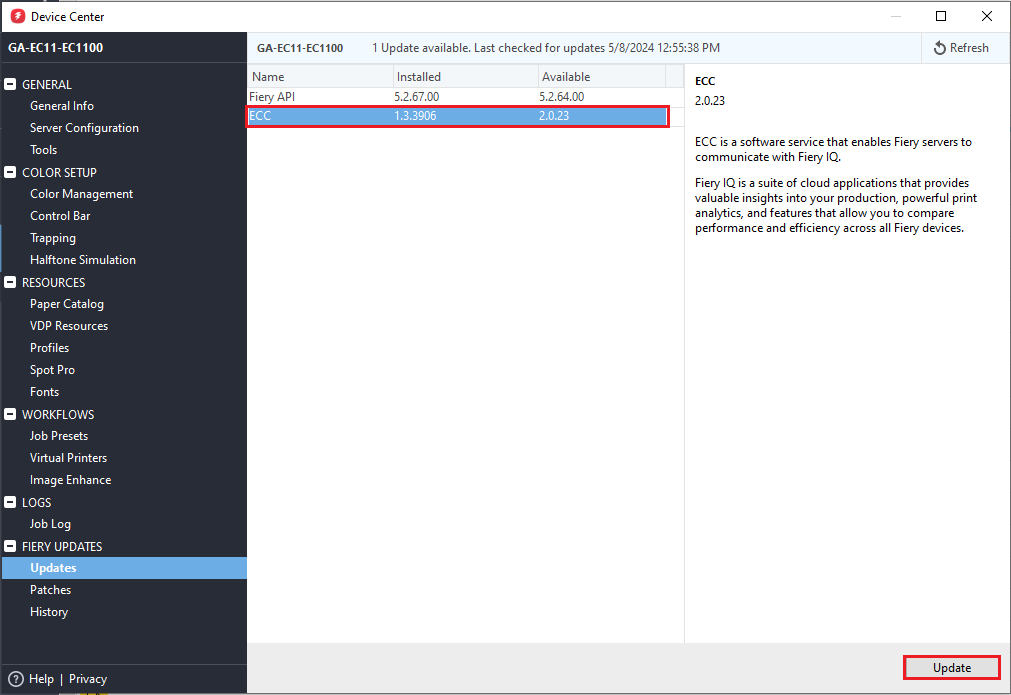Image resolution: width=1011 pixels, height=695 pixels.
Task: Collapse the GENERAL section
Action: (11, 85)
